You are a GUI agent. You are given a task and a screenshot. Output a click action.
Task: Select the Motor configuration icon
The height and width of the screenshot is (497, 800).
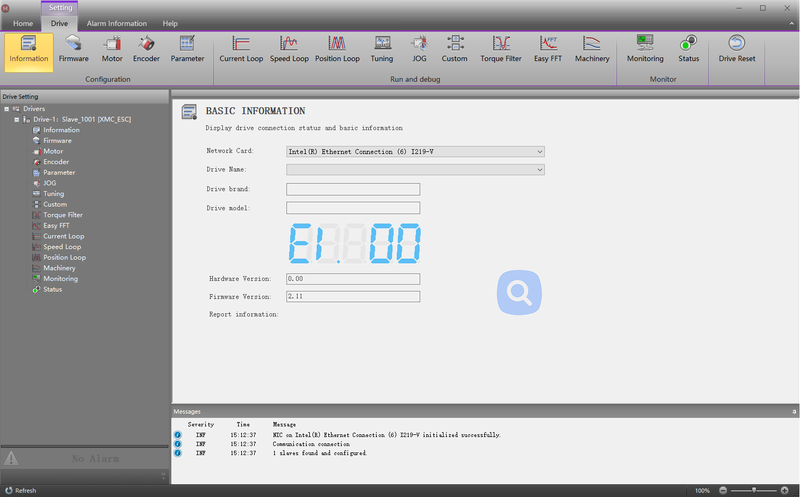pos(112,48)
